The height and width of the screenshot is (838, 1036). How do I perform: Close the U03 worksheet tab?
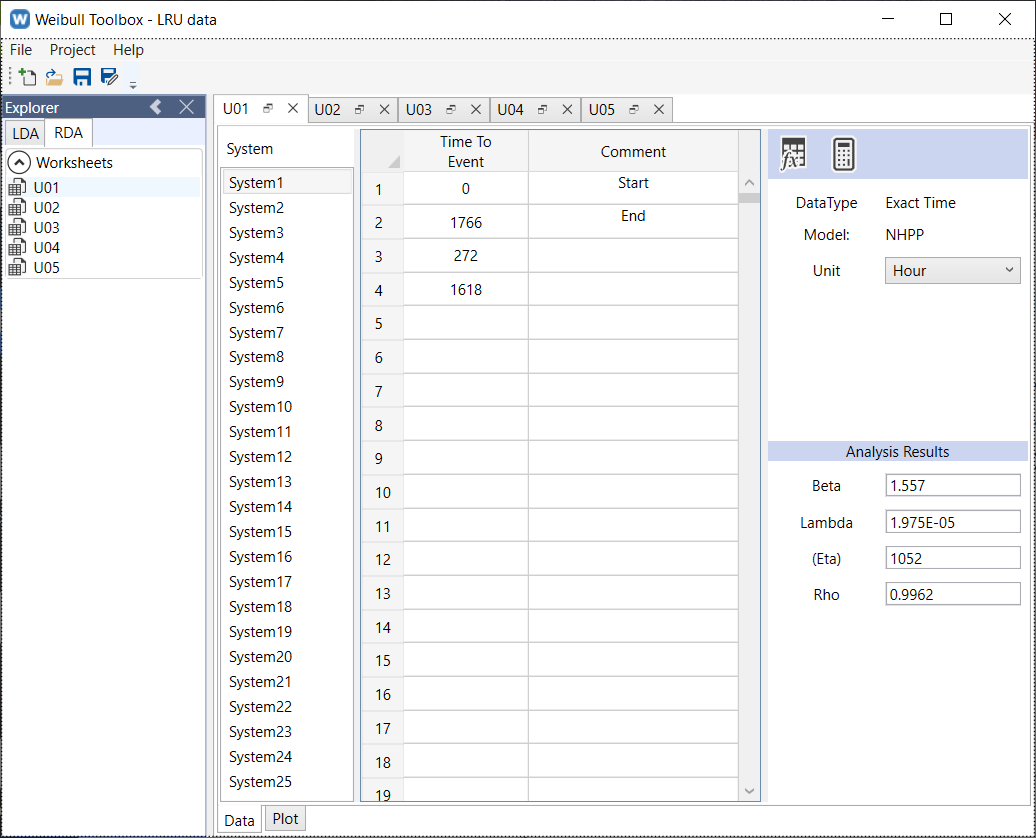click(475, 110)
